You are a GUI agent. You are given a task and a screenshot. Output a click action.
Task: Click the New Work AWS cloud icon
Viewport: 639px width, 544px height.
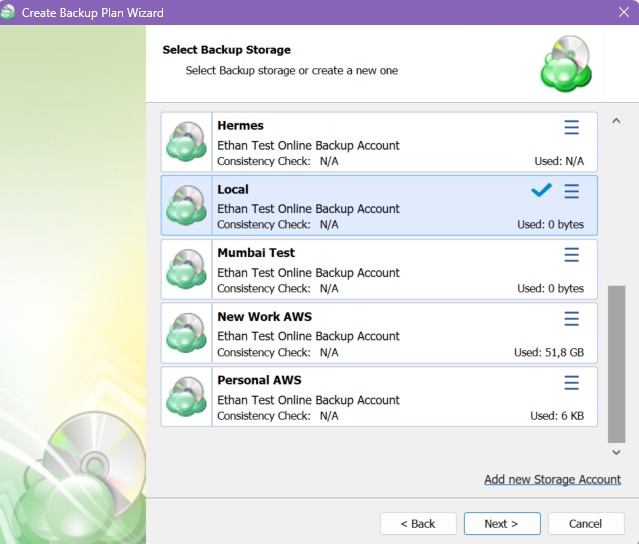pyautogui.click(x=187, y=335)
